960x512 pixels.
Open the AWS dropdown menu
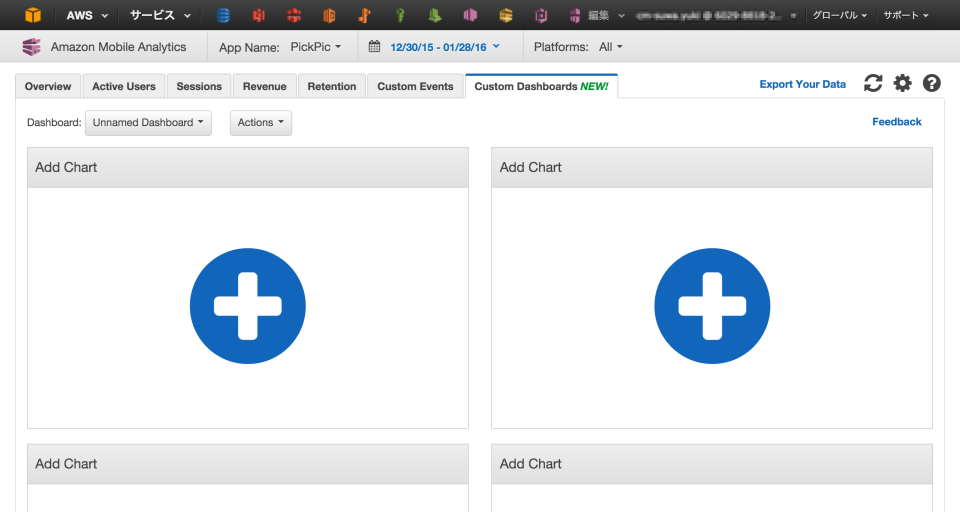[87, 15]
